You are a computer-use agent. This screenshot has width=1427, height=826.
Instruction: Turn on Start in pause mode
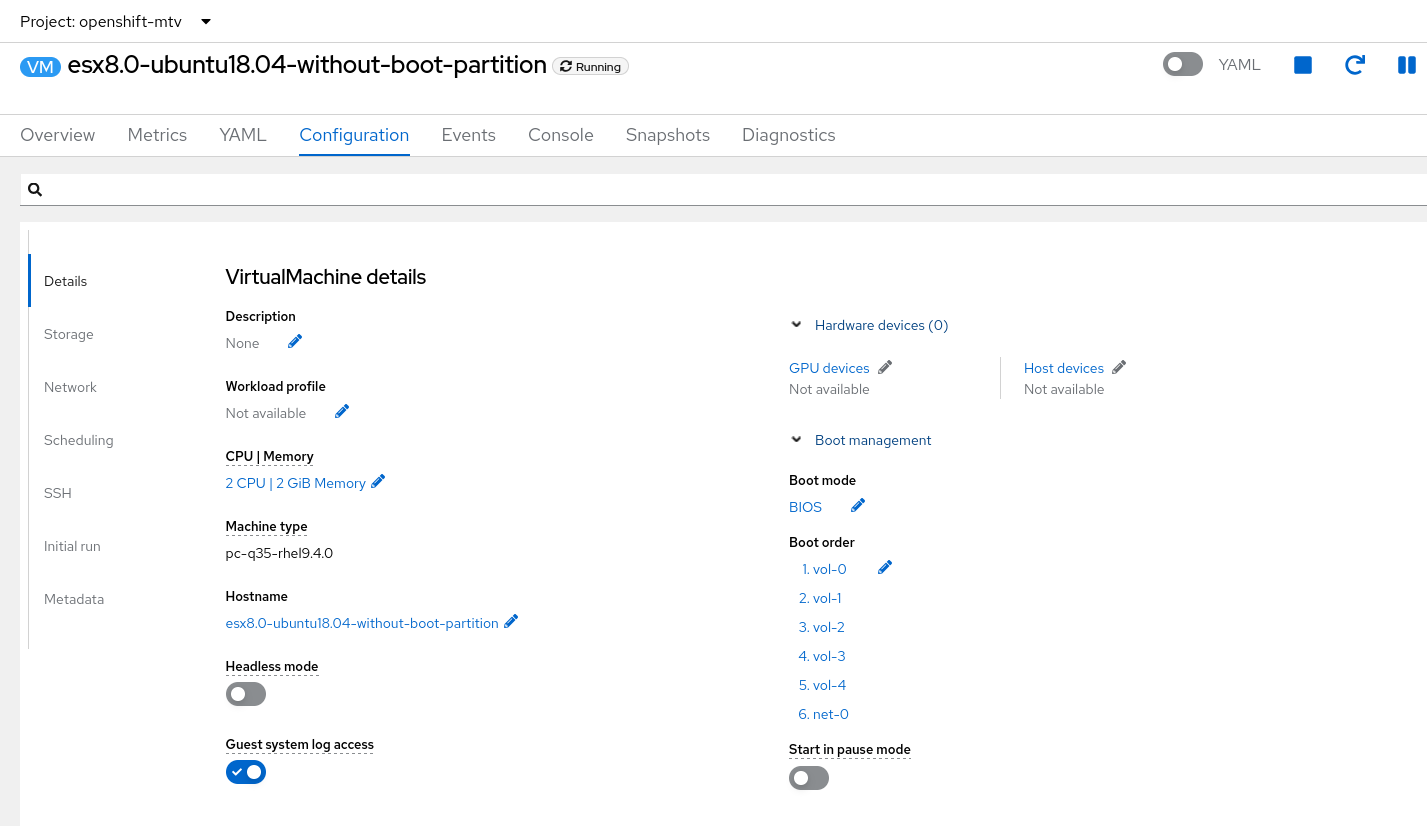click(809, 778)
